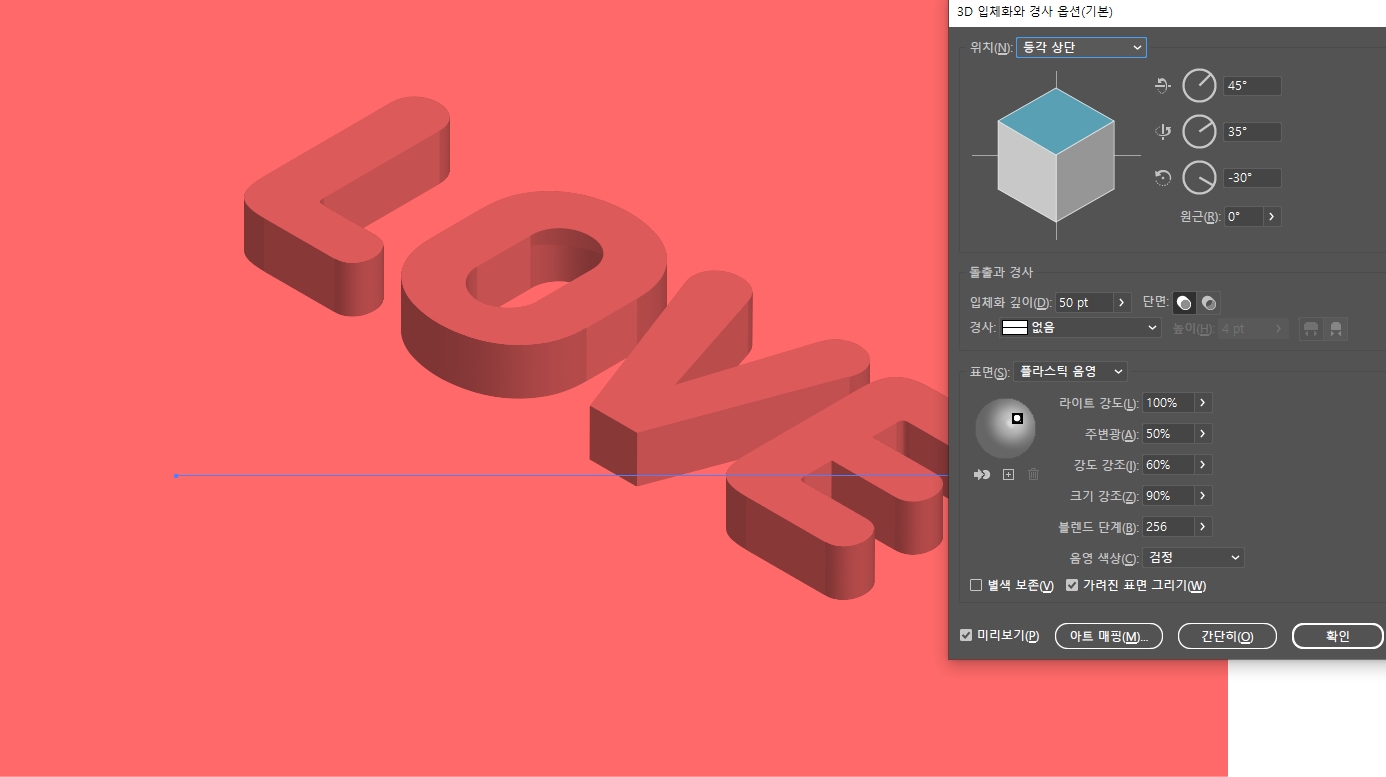Toggle the 미리보기 preview checkbox
Image resolution: width=1386 pixels, height=777 pixels.
(966, 635)
